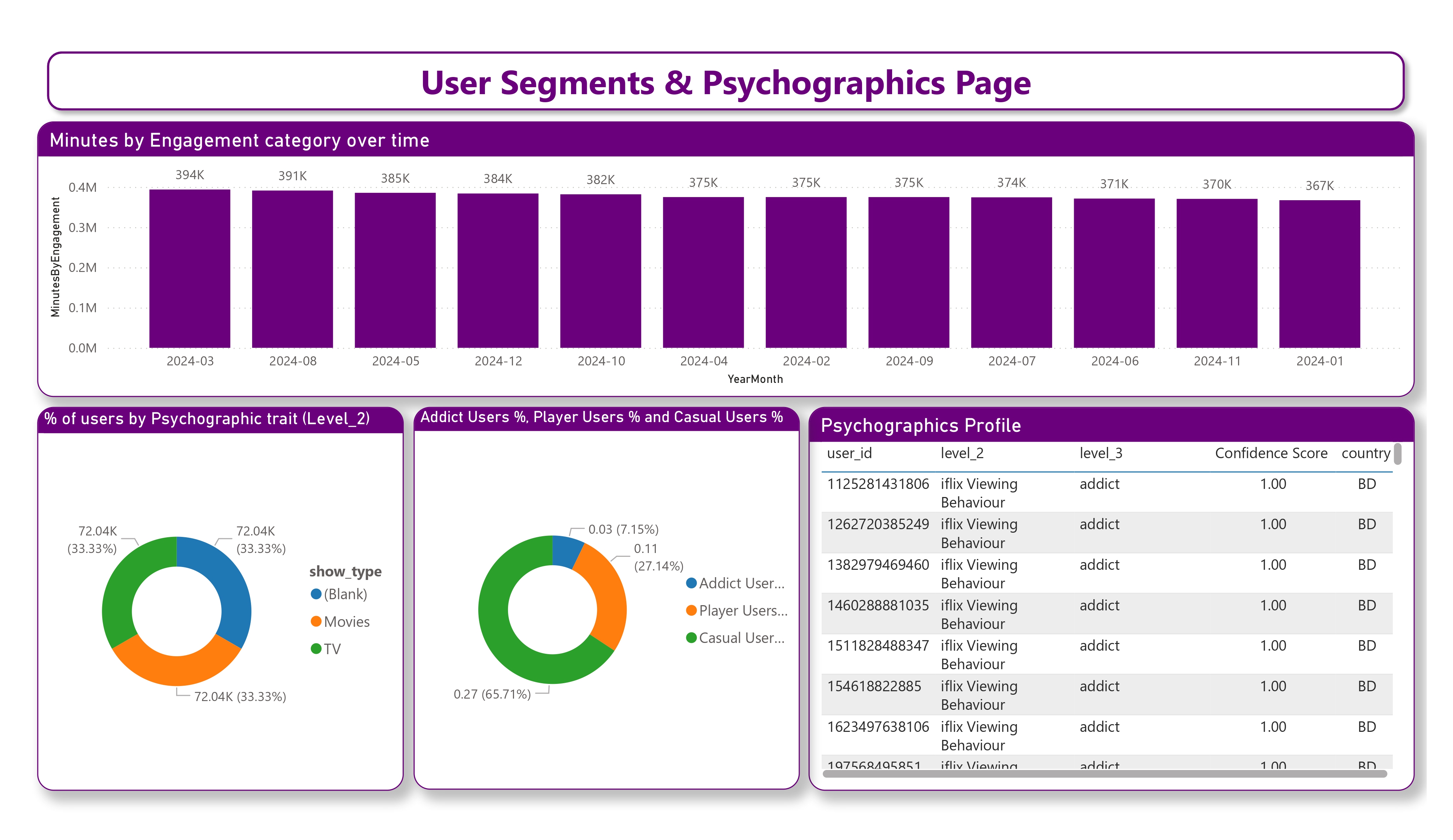Click the blue (Blank) legend marker
This screenshot has width=1453, height=840.
click(316, 594)
